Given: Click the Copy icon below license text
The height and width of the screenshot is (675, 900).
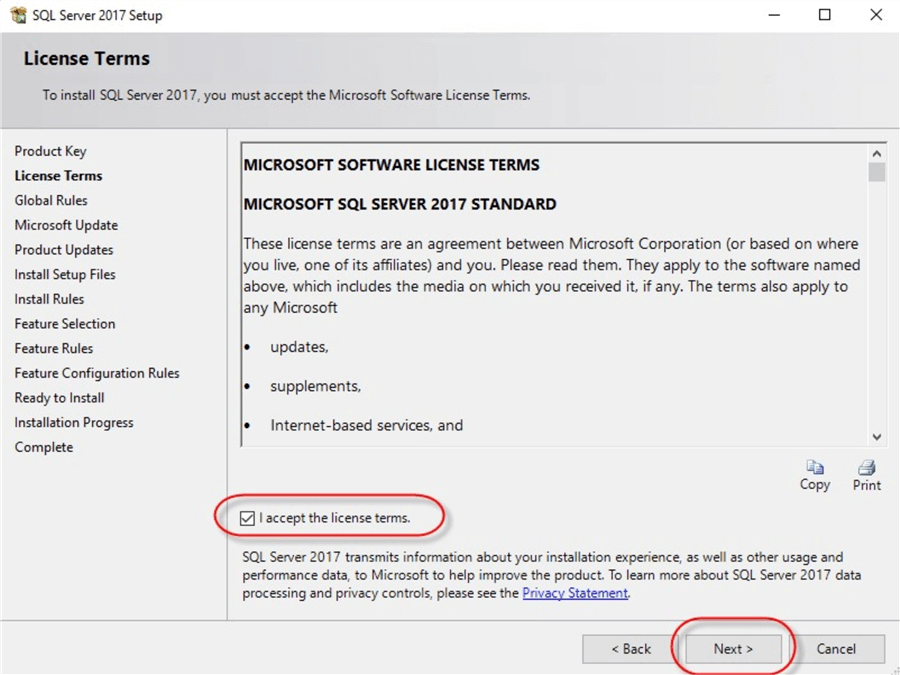Looking at the screenshot, I should [x=815, y=468].
